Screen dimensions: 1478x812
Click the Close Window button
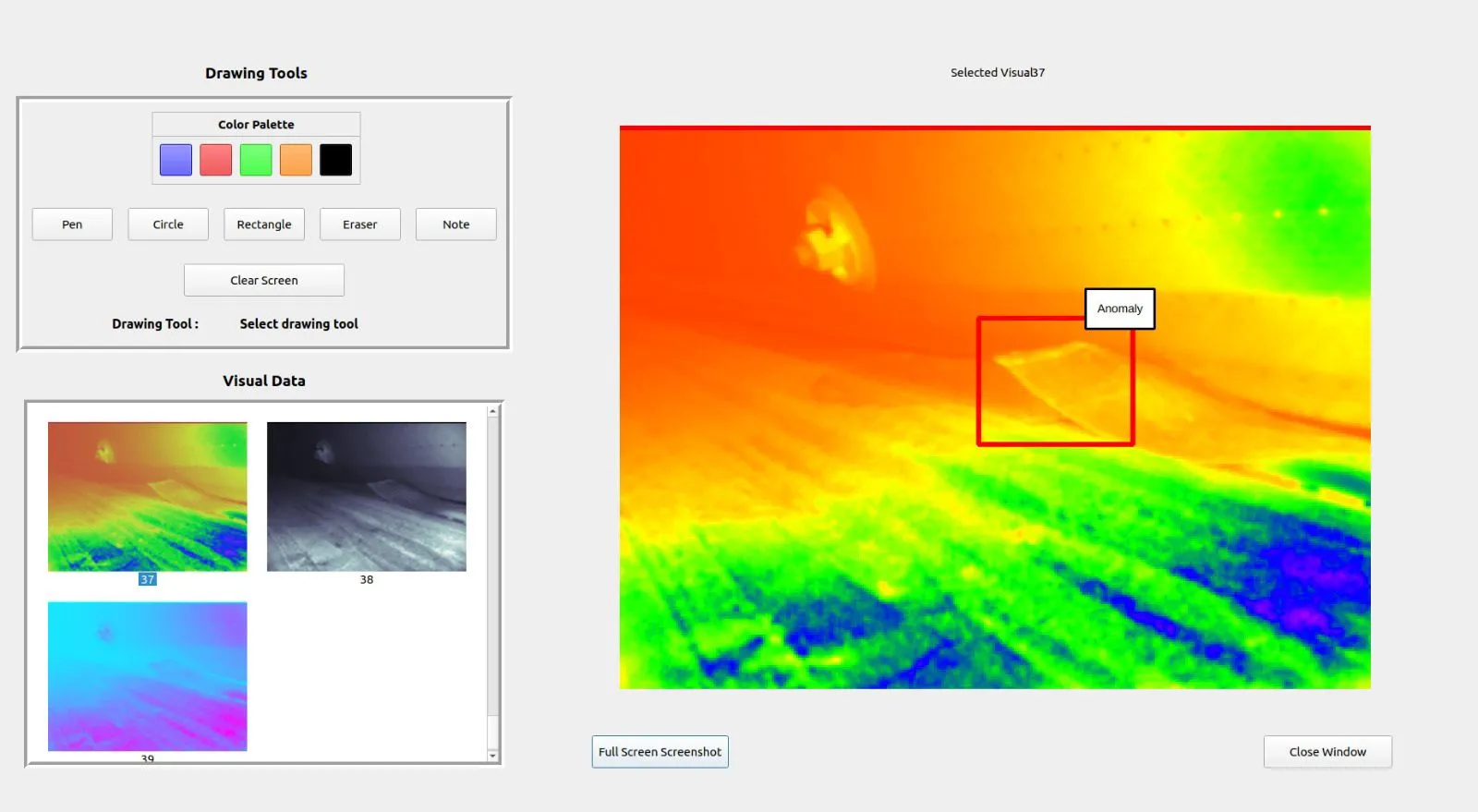coord(1327,752)
